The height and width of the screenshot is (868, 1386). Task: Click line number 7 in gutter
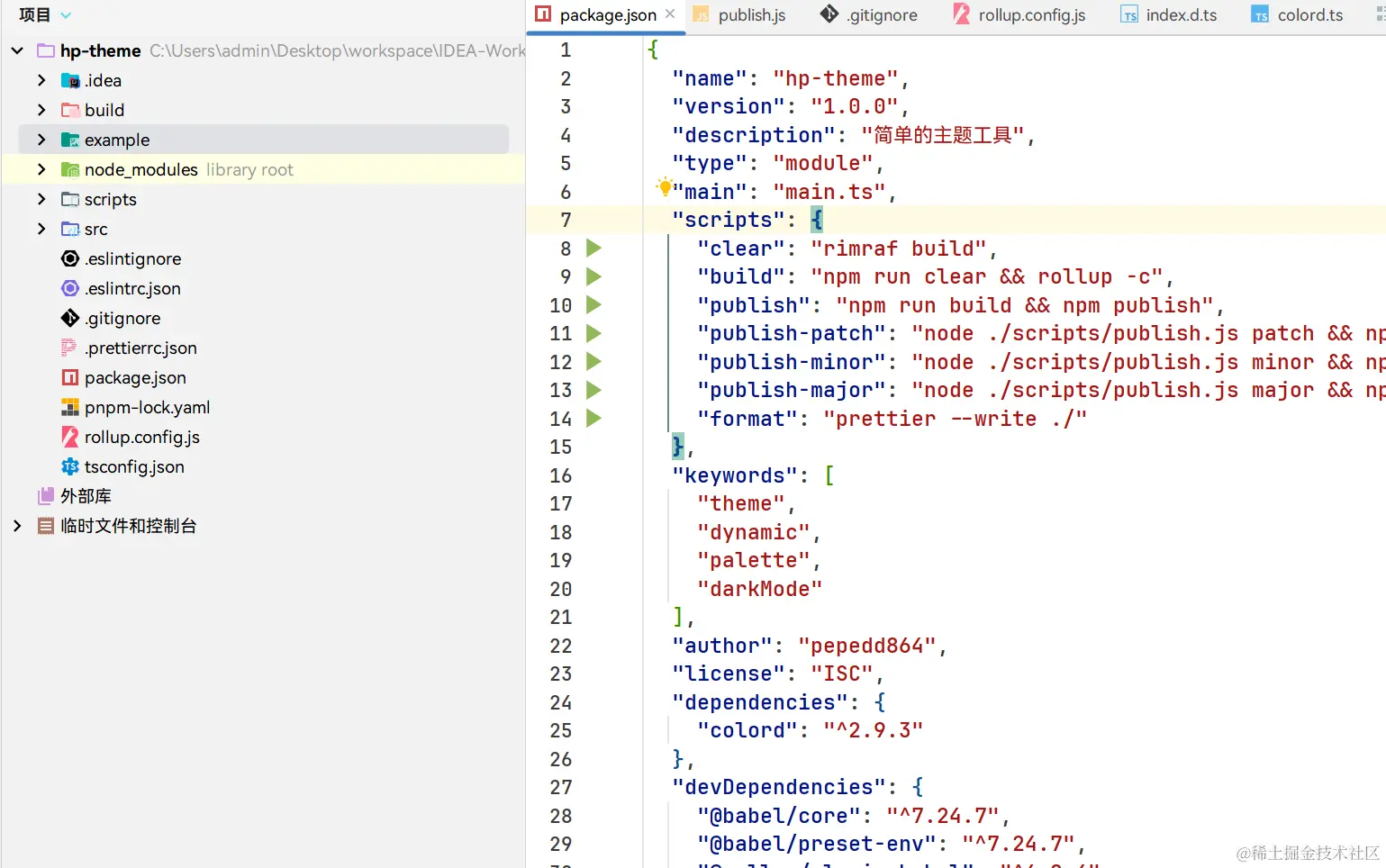click(566, 220)
